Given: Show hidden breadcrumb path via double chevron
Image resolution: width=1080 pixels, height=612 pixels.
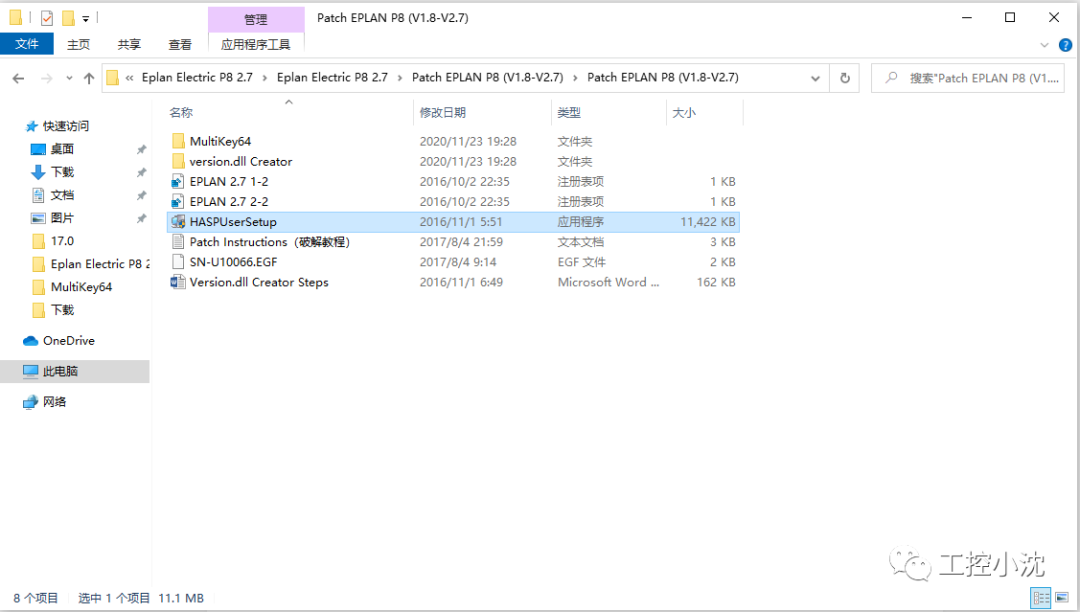Looking at the screenshot, I should click(x=129, y=78).
